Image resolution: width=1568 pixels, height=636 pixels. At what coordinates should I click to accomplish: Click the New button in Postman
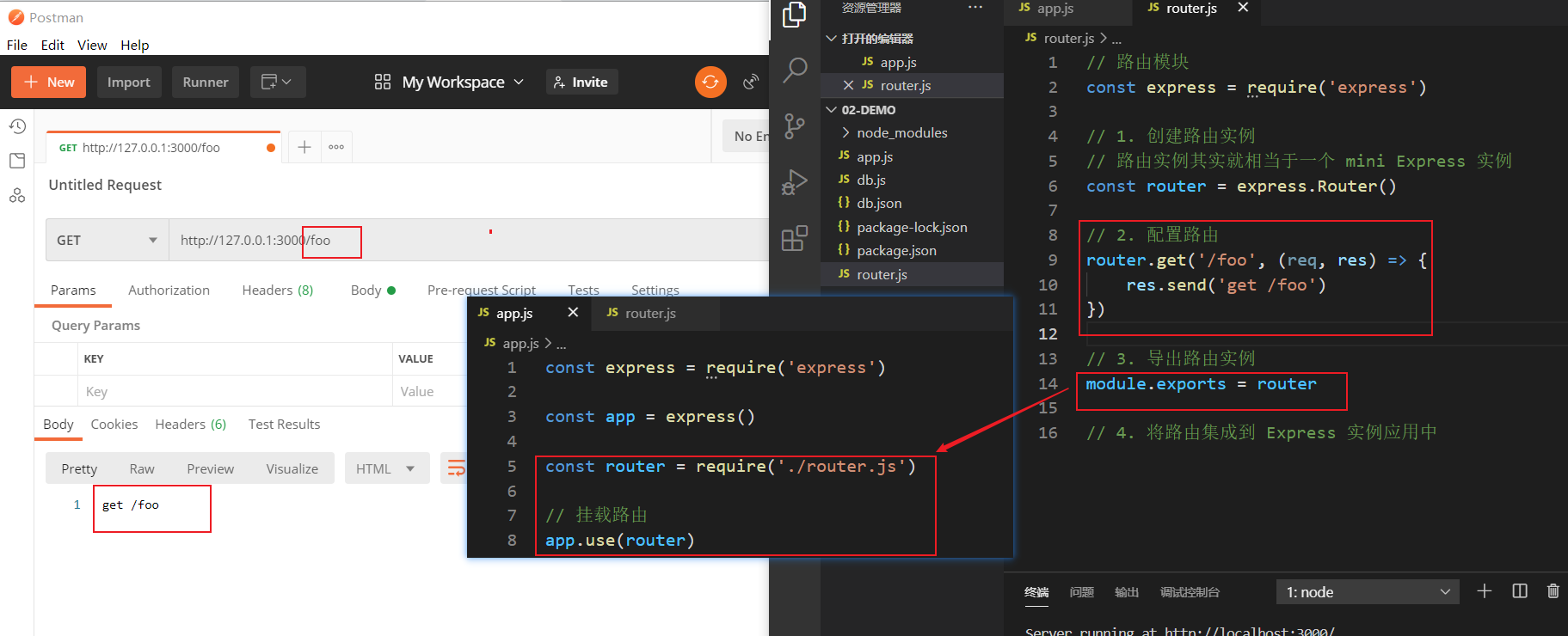tap(49, 82)
